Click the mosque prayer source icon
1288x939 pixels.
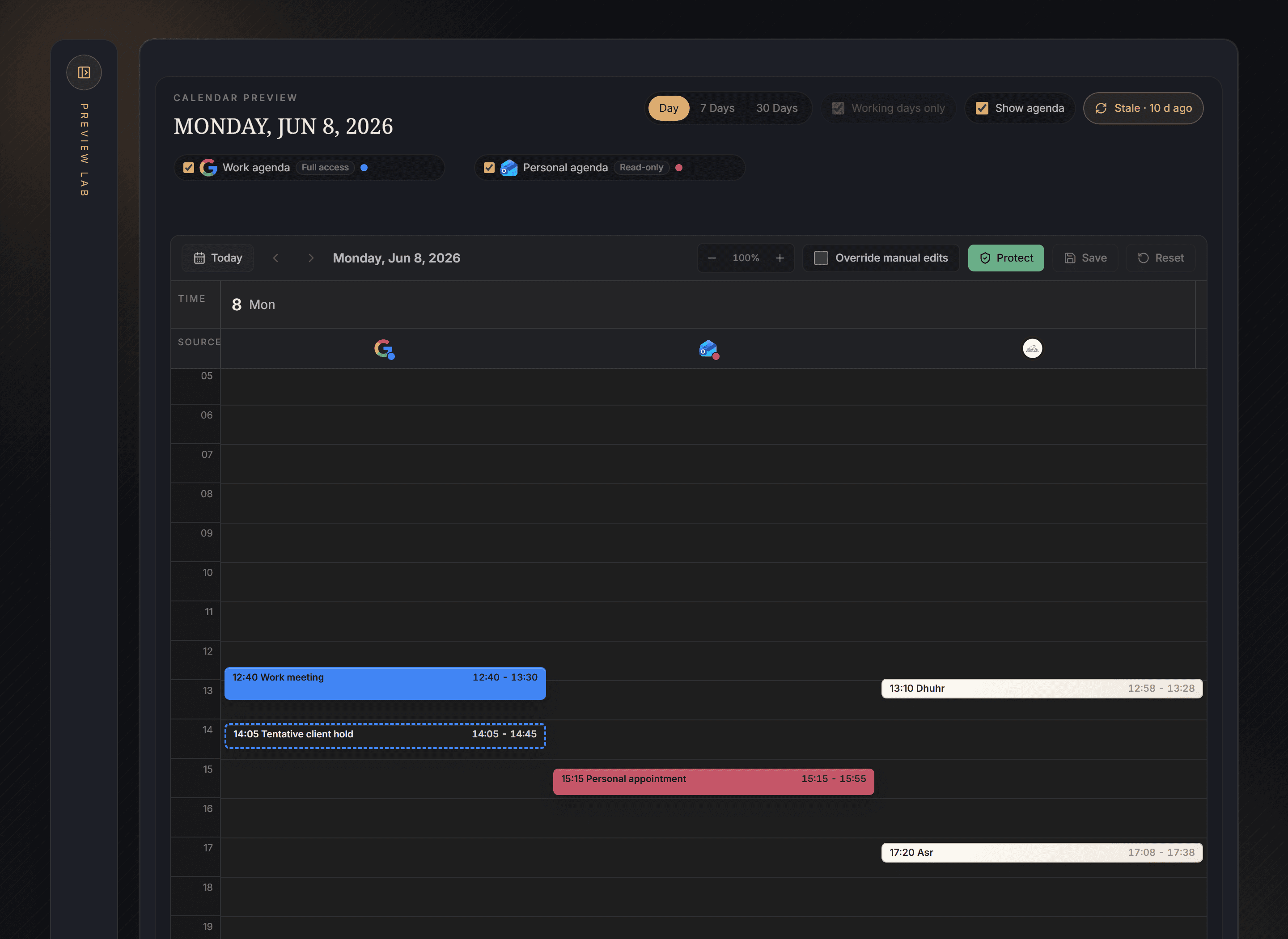pos(1032,348)
